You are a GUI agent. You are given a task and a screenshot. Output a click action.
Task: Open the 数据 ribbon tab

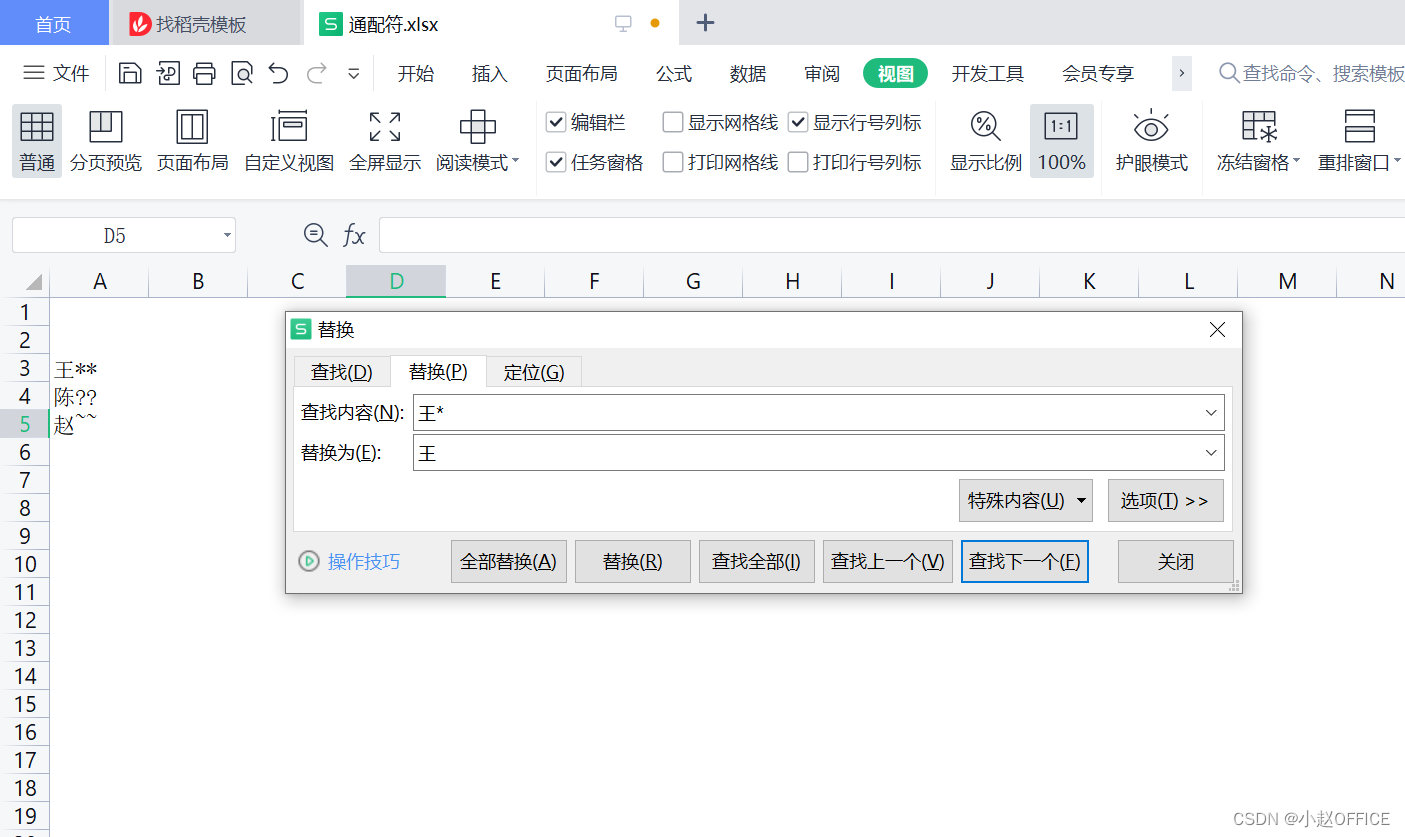748,73
